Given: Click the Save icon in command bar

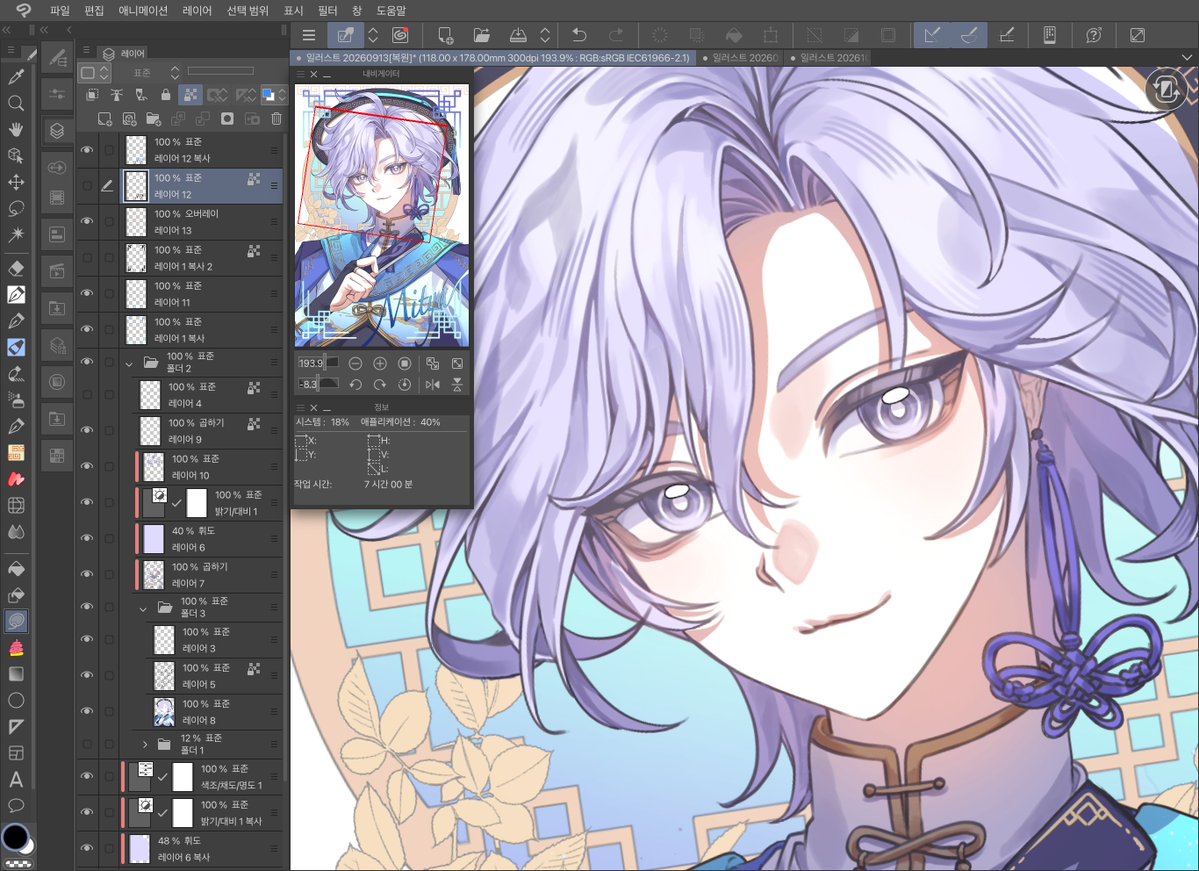Looking at the screenshot, I should coord(518,35).
